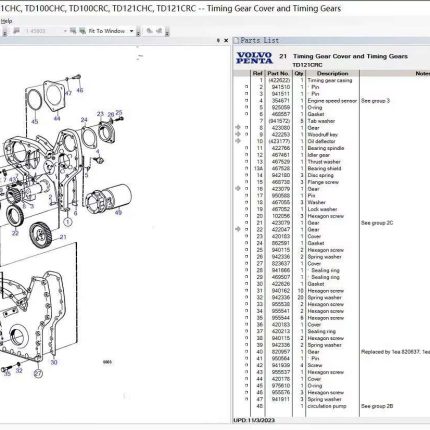Click callout 46 in the diagram
The image size is (430, 430).
80,90
